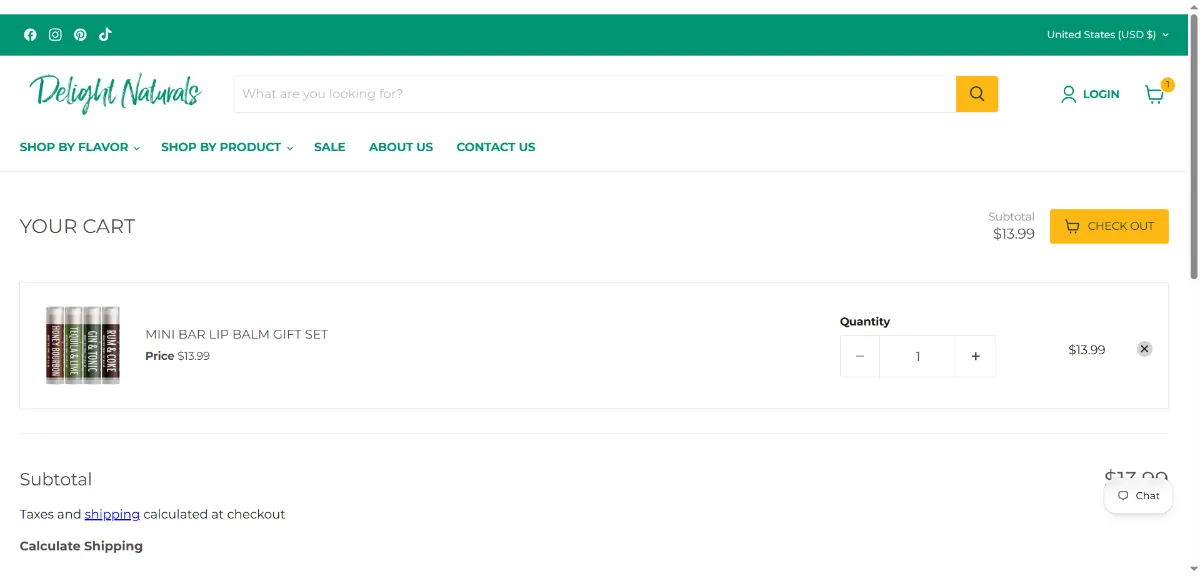Click the search magnifier button
The height and width of the screenshot is (576, 1200).
click(977, 94)
